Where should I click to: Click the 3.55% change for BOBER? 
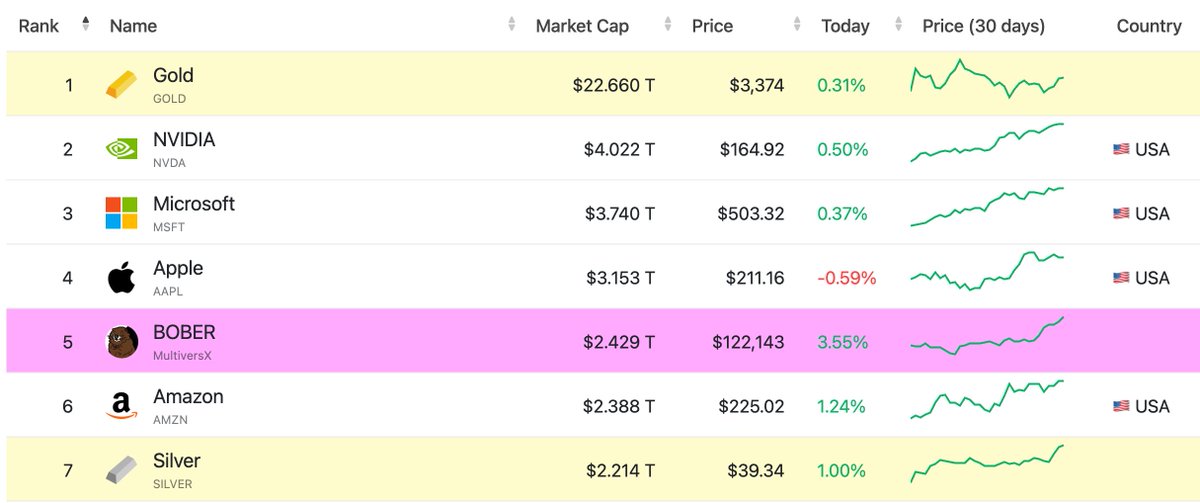pyautogui.click(x=842, y=342)
